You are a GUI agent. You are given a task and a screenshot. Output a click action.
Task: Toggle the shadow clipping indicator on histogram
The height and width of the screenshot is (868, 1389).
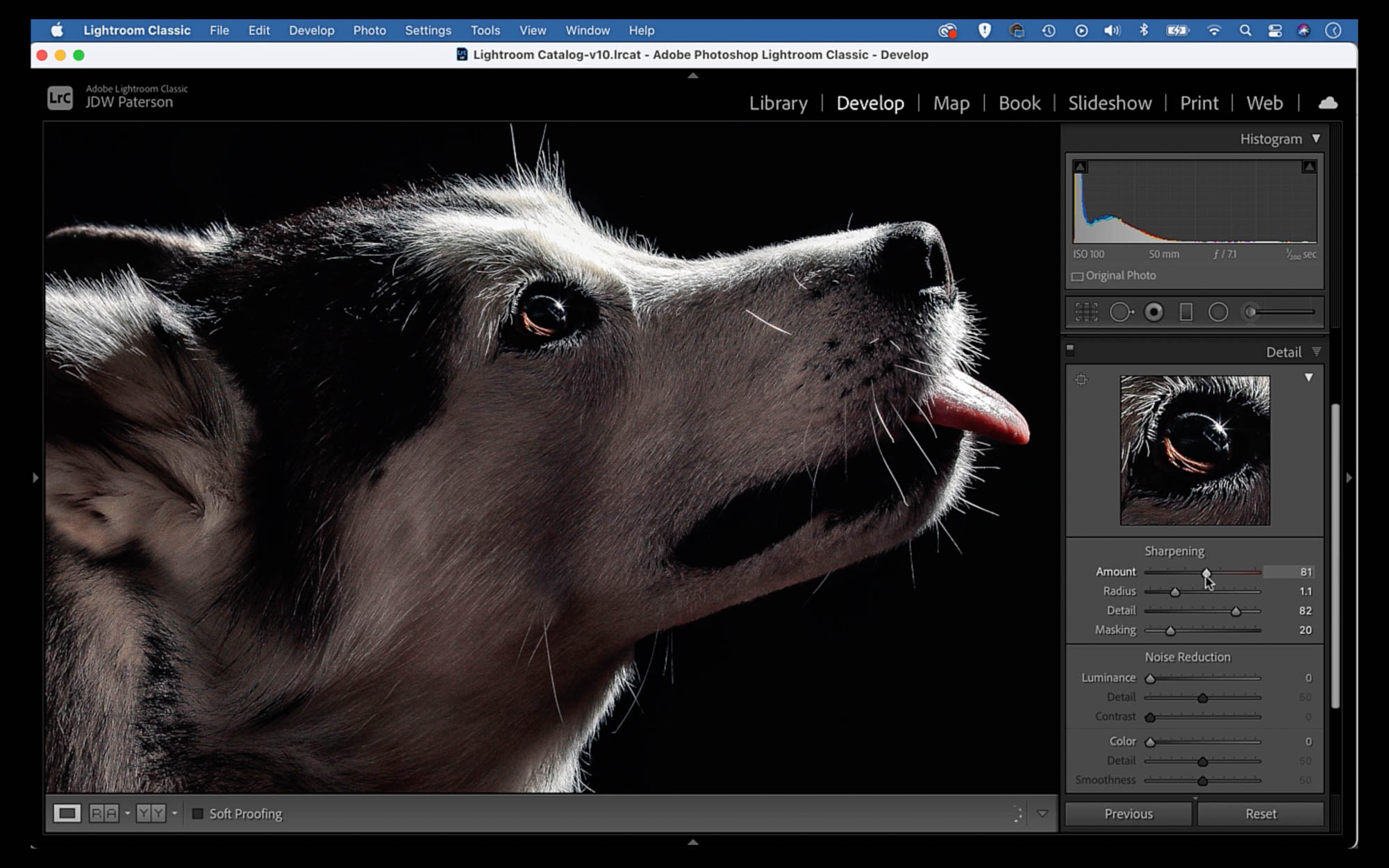click(1081, 166)
